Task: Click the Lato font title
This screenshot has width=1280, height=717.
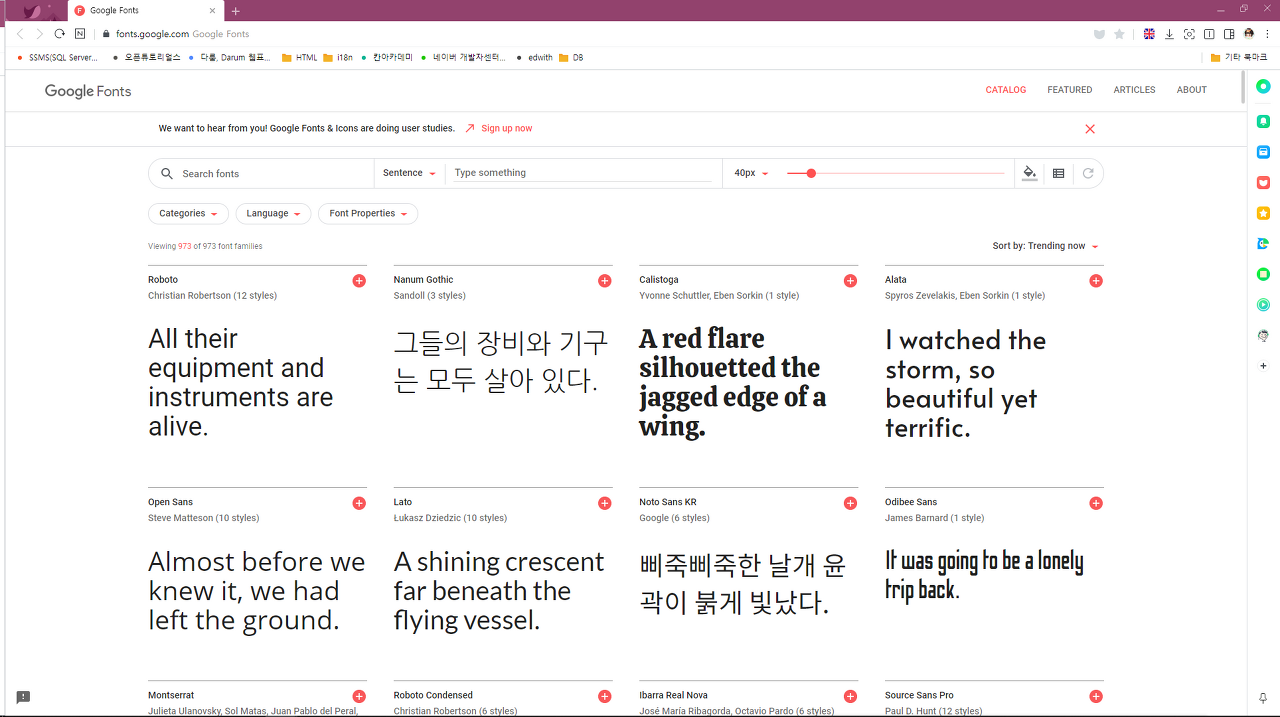Action: [403, 502]
